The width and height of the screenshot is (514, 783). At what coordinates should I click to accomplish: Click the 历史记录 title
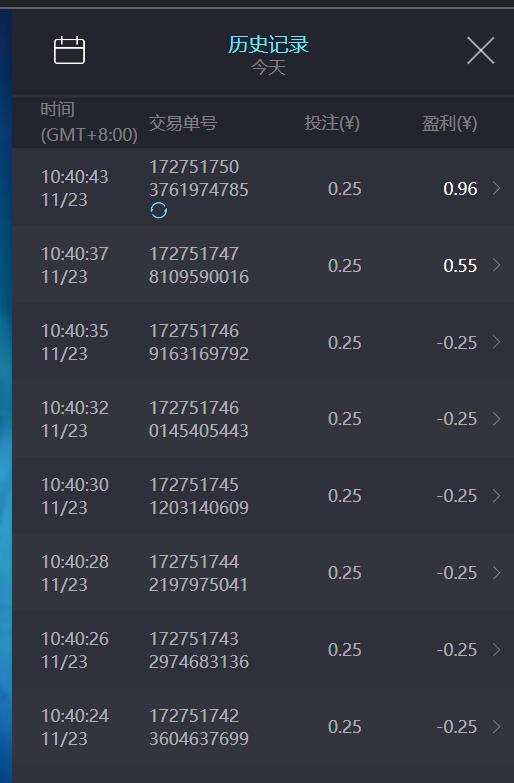point(268,44)
